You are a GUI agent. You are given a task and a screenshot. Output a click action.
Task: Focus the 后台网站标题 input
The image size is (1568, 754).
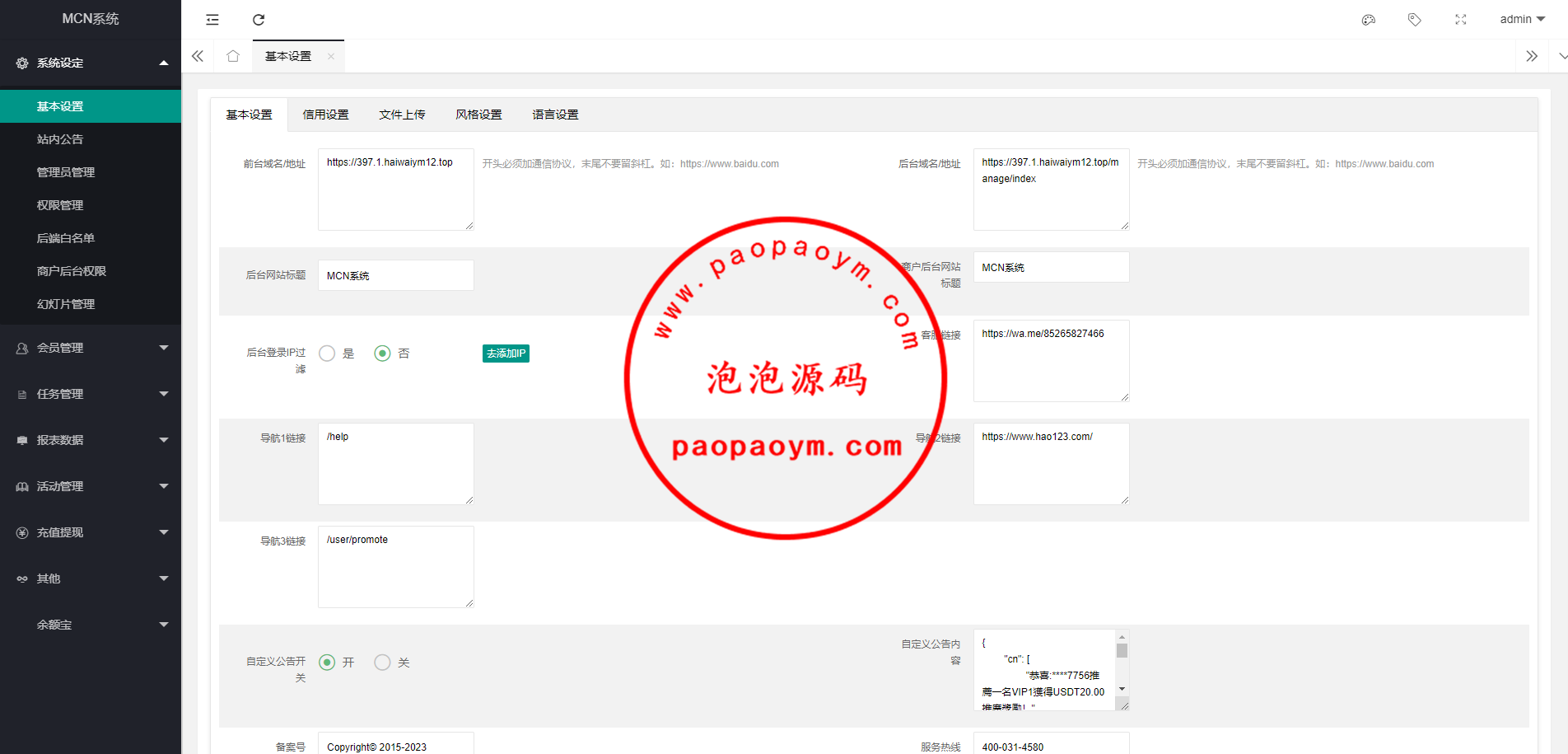click(396, 275)
